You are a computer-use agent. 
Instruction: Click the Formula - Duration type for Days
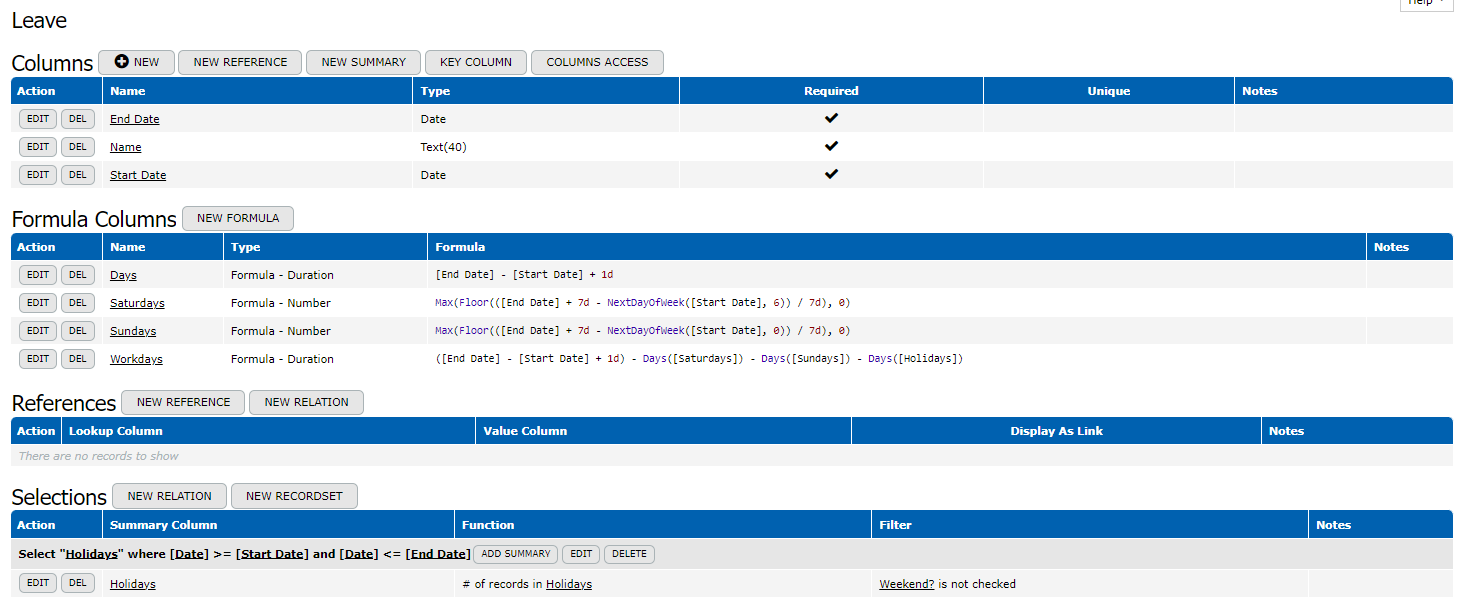click(282, 275)
